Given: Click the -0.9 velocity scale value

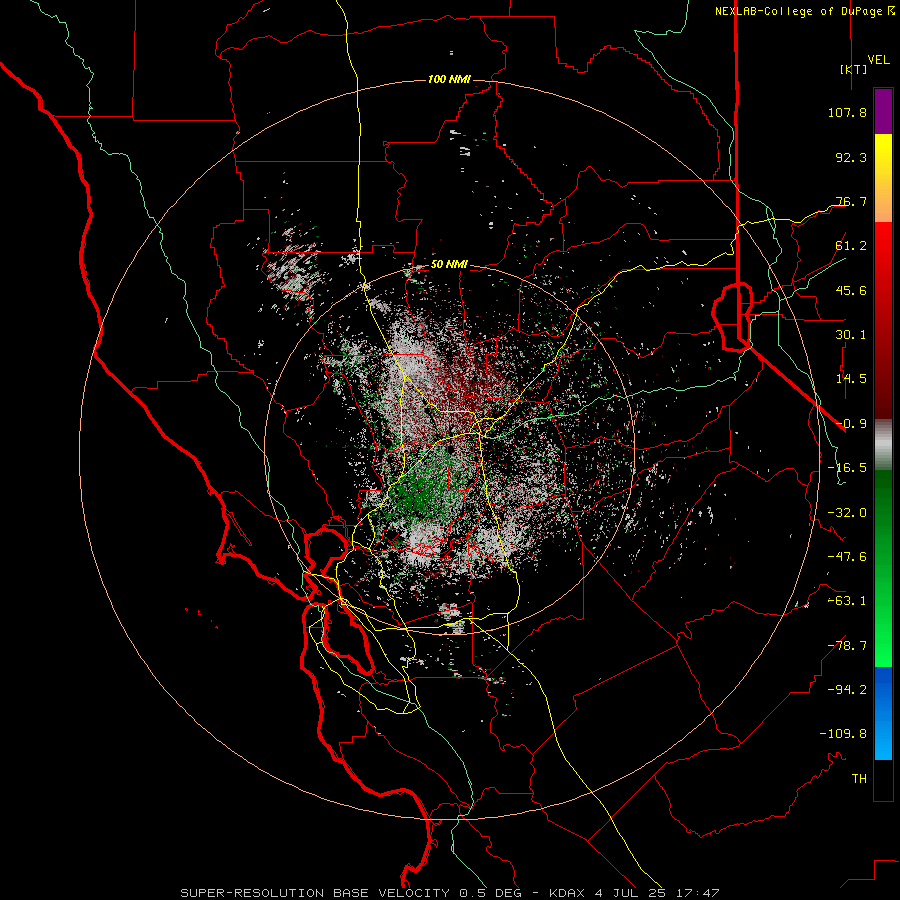Looking at the screenshot, I should [x=851, y=424].
